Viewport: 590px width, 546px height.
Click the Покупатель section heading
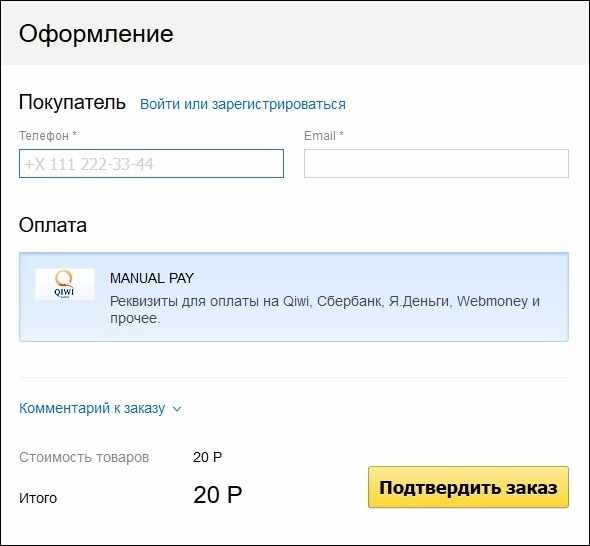tap(72, 102)
